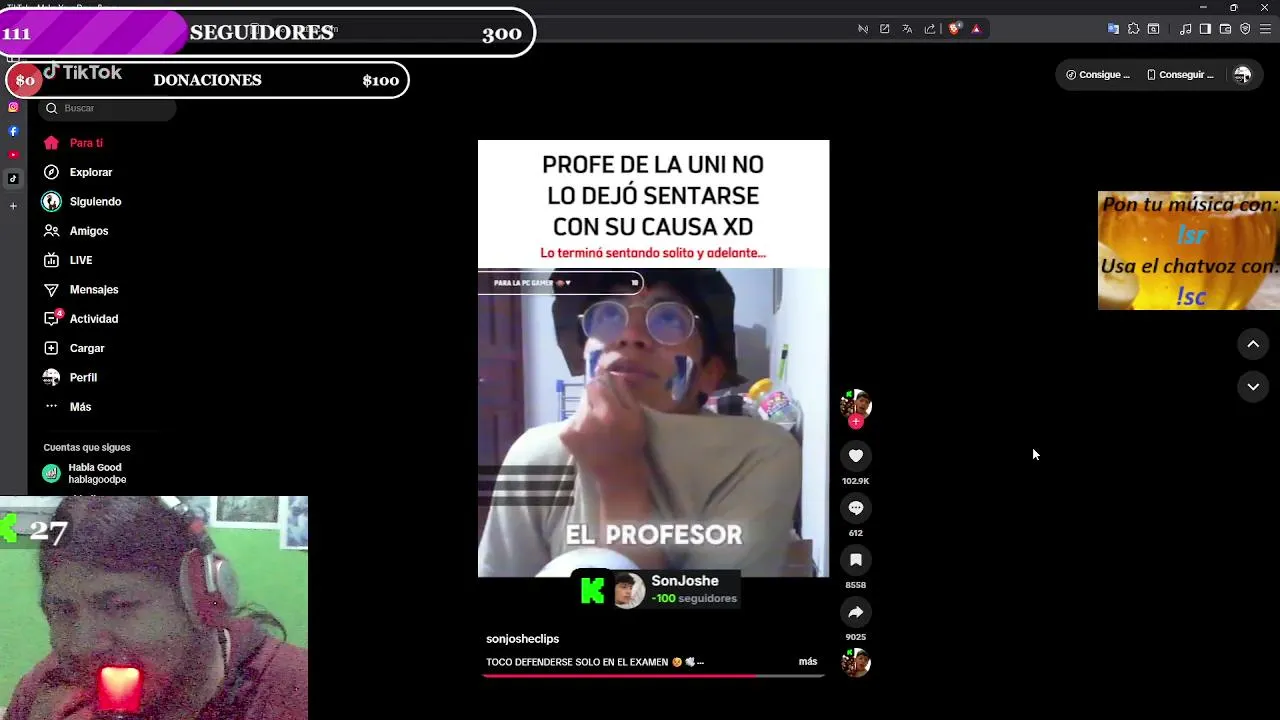Follow creator with red plus badge
Screen dimensions: 1280x720
tap(855, 422)
